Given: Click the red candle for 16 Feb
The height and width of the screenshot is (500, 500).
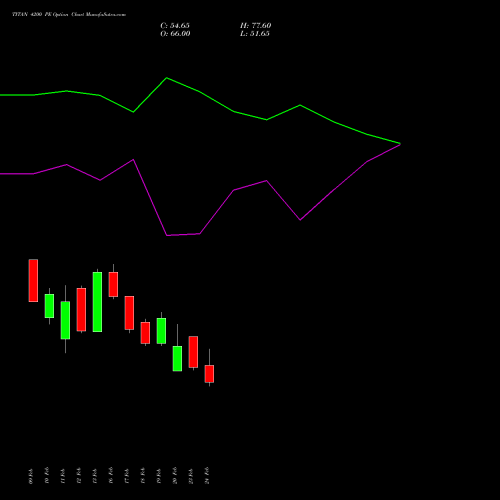Looking at the screenshot, I should pyautogui.click(x=113, y=284).
